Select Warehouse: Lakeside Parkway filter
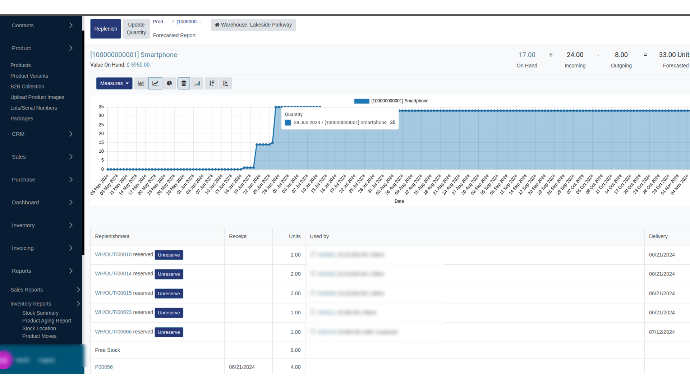 253,25
